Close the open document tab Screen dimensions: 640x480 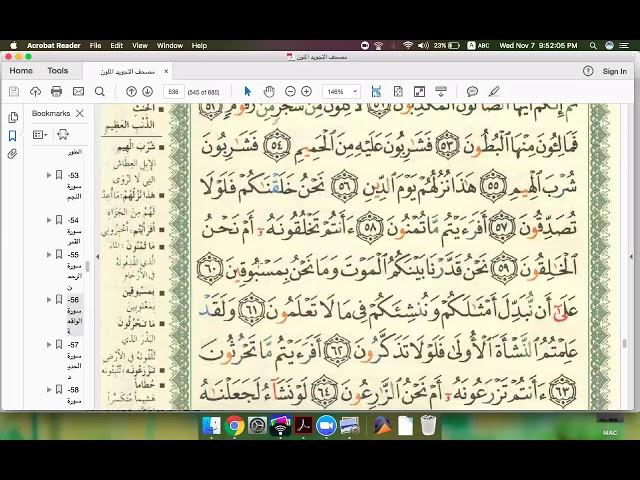coord(166,71)
